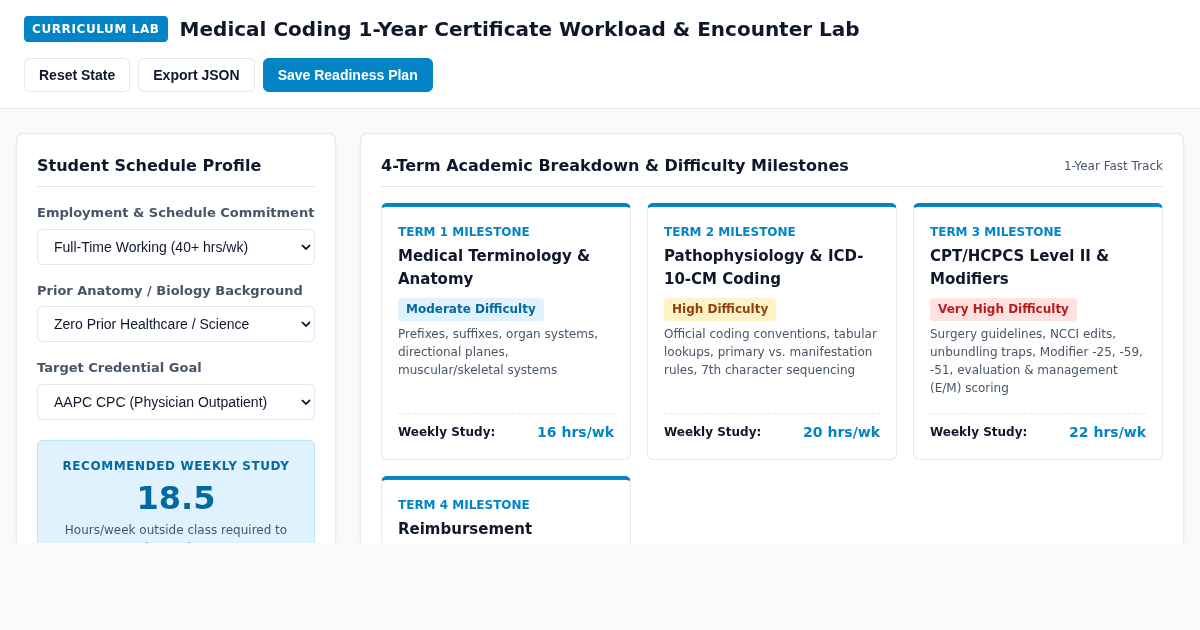Open Prior Anatomy / Biology Background dropdown
Image resolution: width=1200 pixels, height=630 pixels.
pyautogui.click(x=176, y=324)
